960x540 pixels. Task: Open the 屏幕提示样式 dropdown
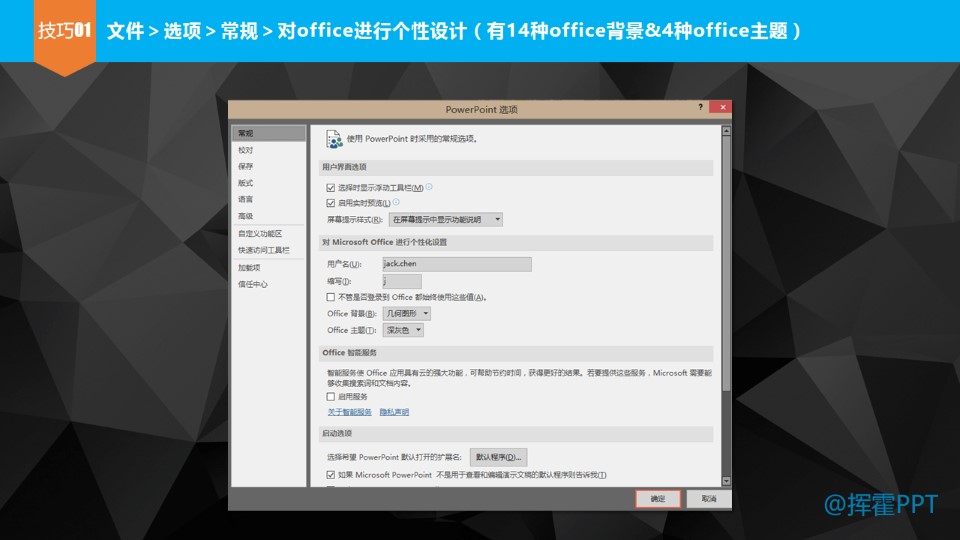445,219
